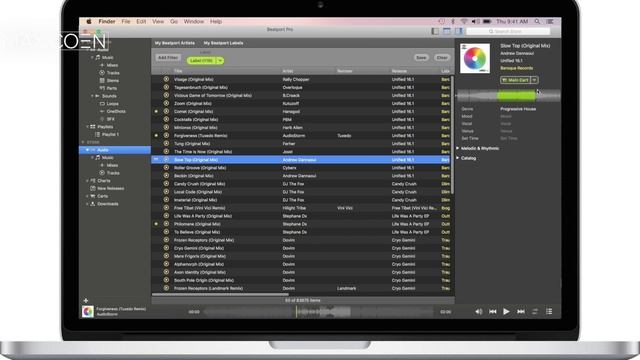This screenshot has width=640, height=360.
Task: Seek in the bottom player waveform
Action: [x=318, y=312]
